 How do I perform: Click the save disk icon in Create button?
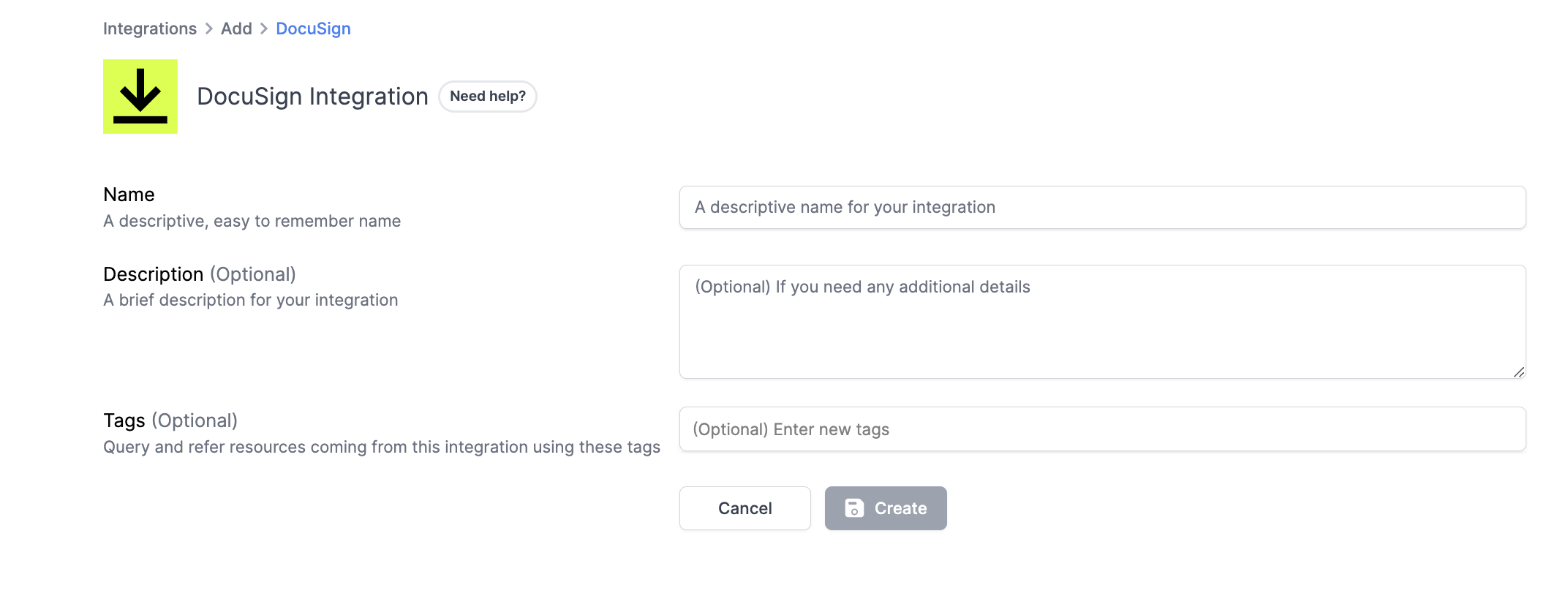point(854,508)
